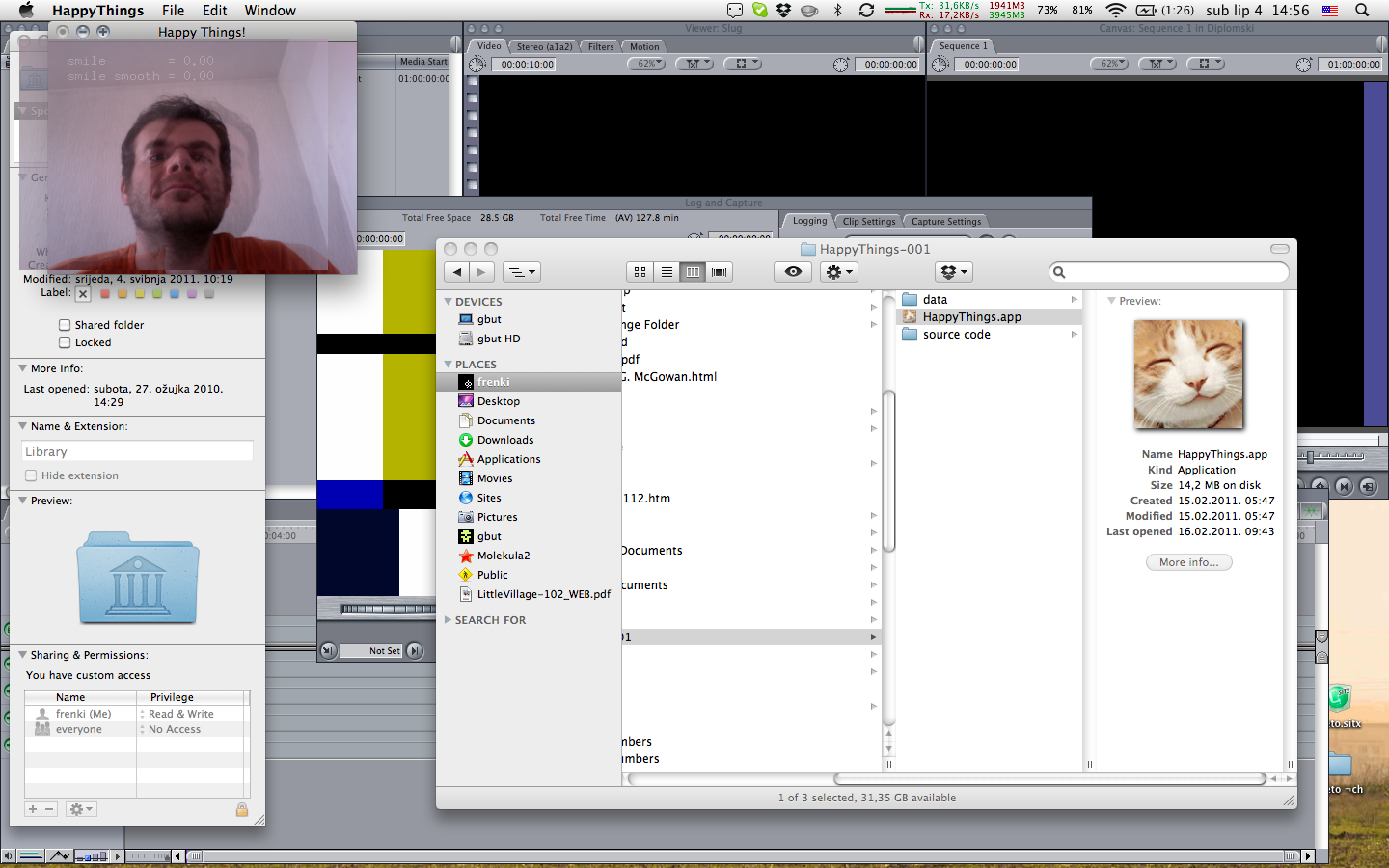Click the lock icon in Info window

point(242,809)
